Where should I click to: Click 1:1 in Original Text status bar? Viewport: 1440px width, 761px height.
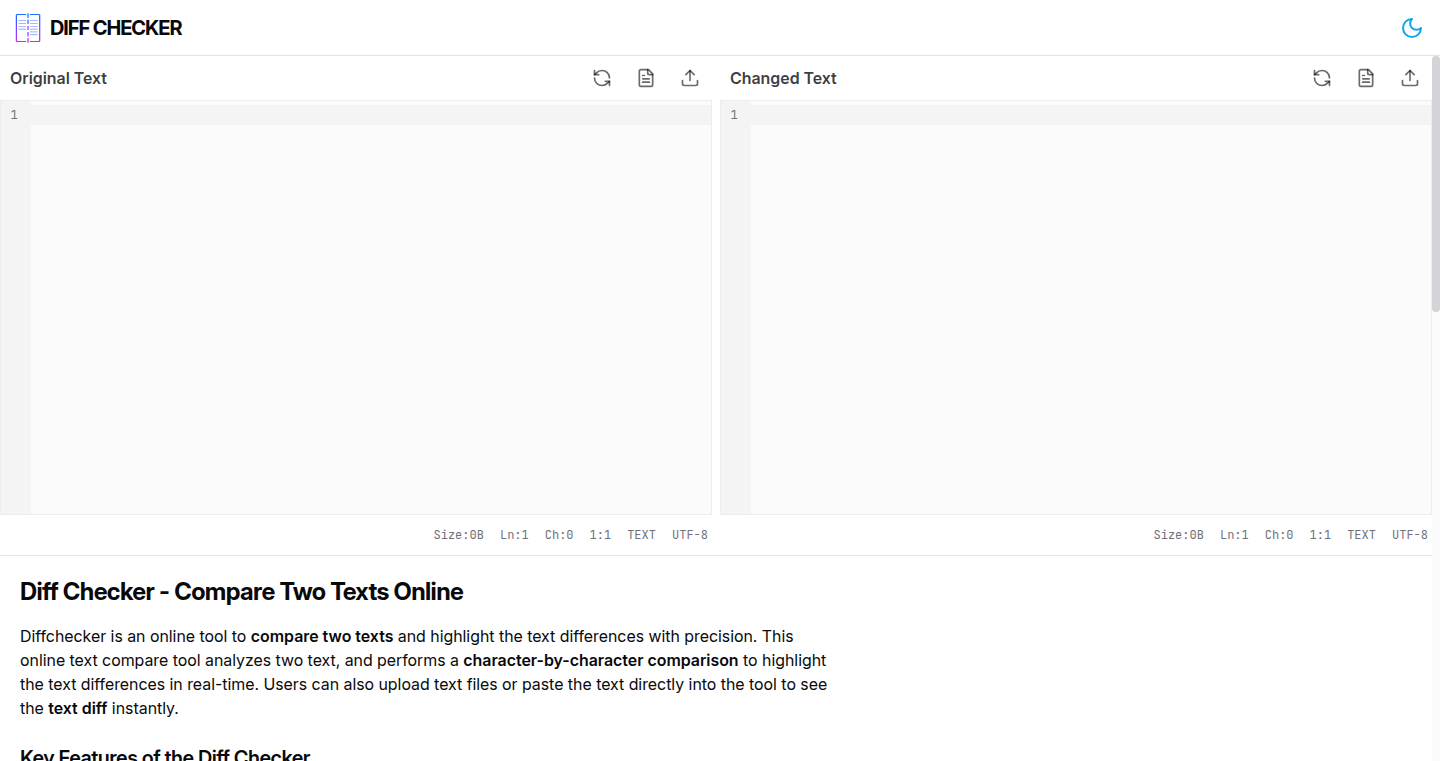(x=600, y=535)
